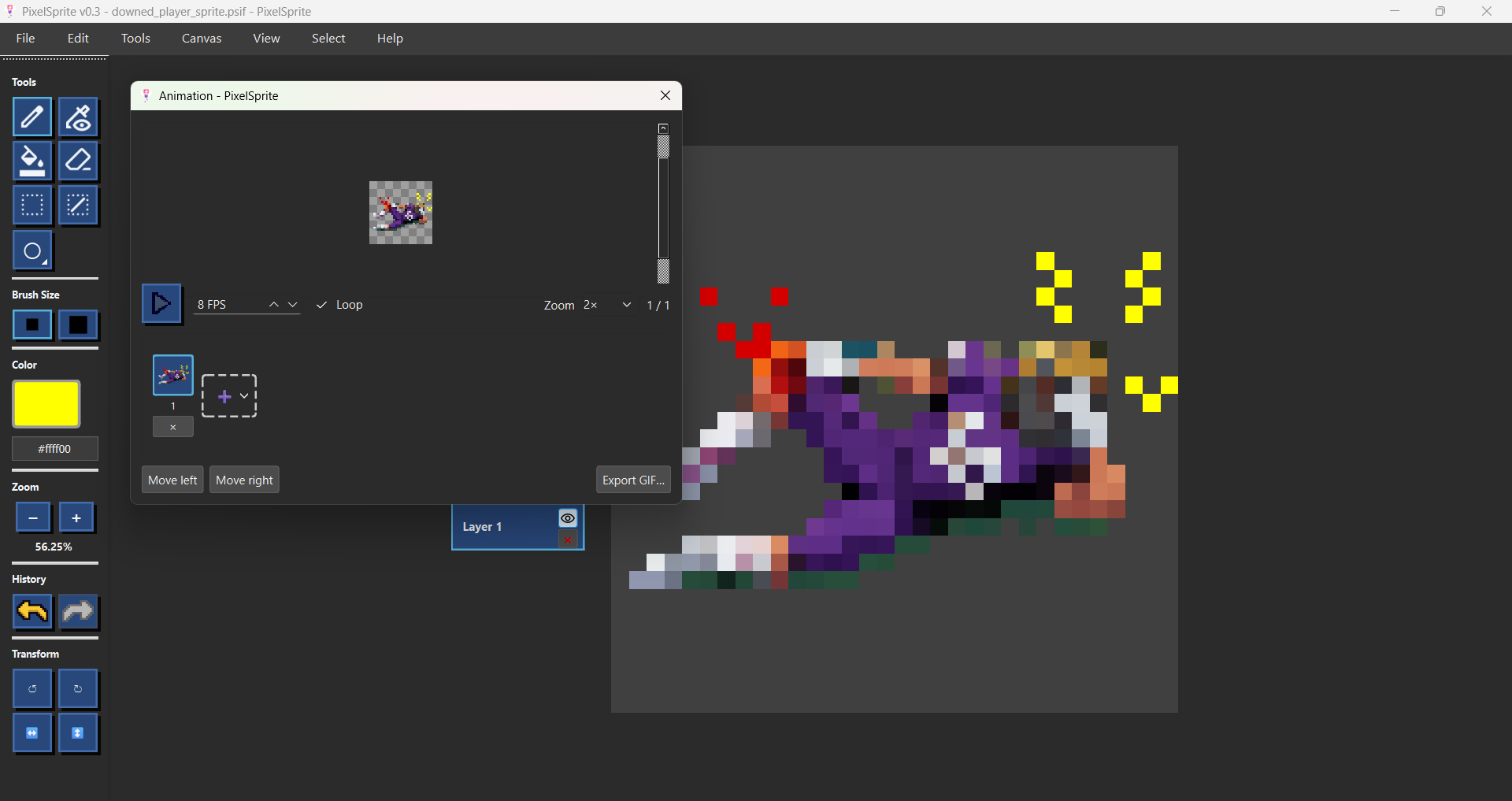Choose the small brush size

[32, 324]
